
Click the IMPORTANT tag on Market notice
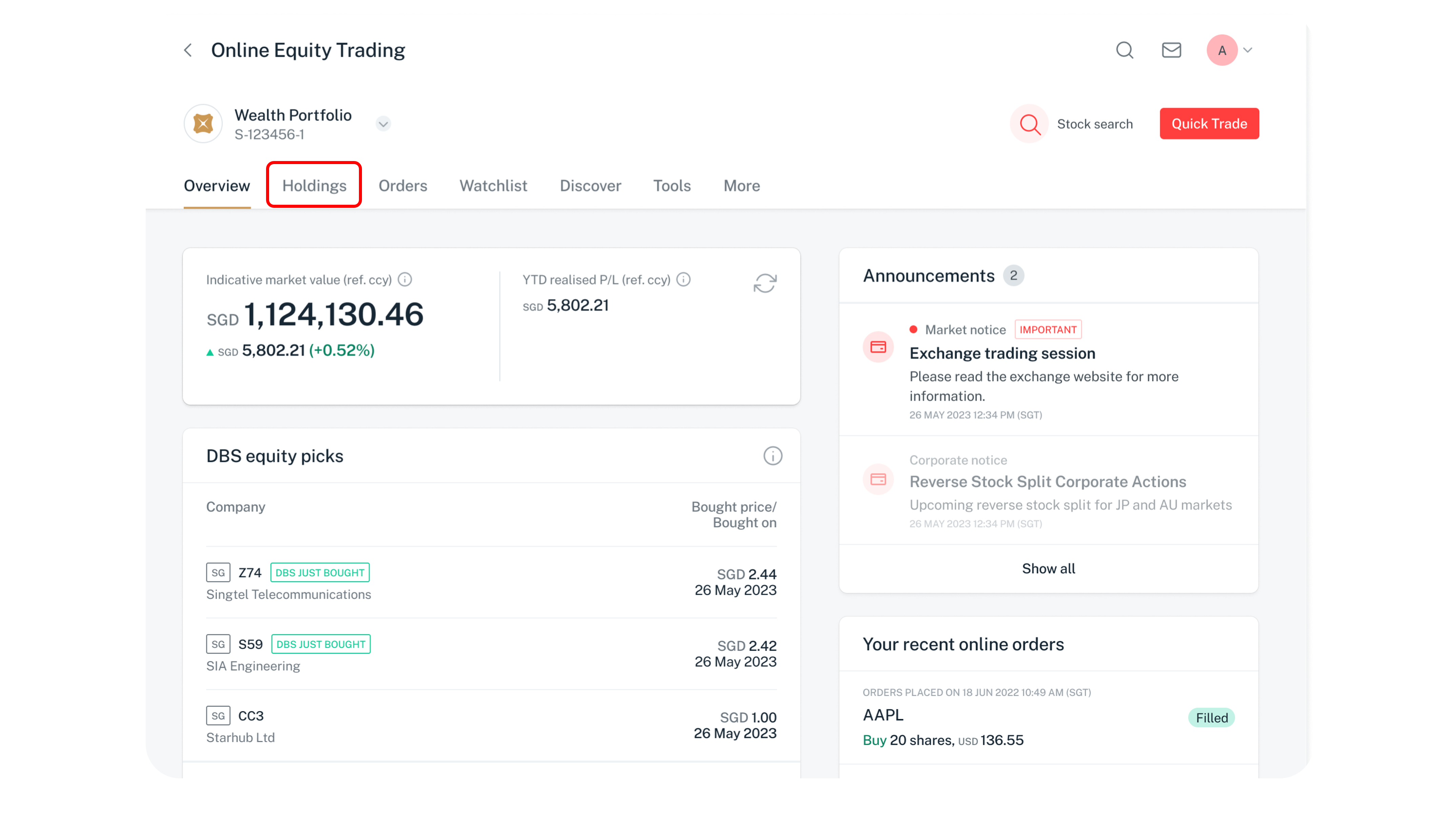pyautogui.click(x=1048, y=329)
